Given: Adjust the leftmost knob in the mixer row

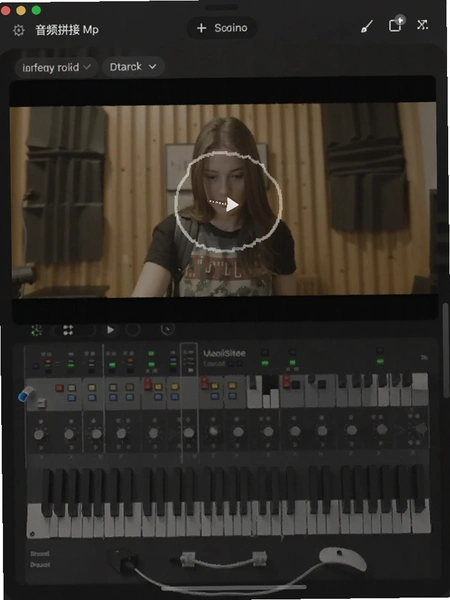Looking at the screenshot, I should click(x=39, y=434).
